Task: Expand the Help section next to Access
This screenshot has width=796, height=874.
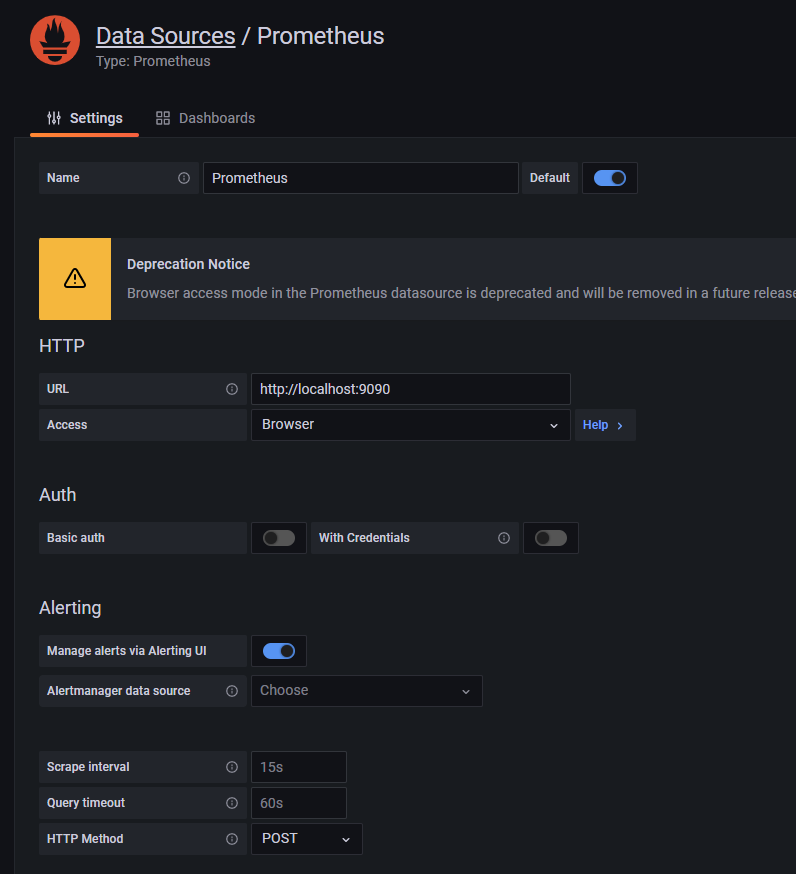Action: pos(605,425)
